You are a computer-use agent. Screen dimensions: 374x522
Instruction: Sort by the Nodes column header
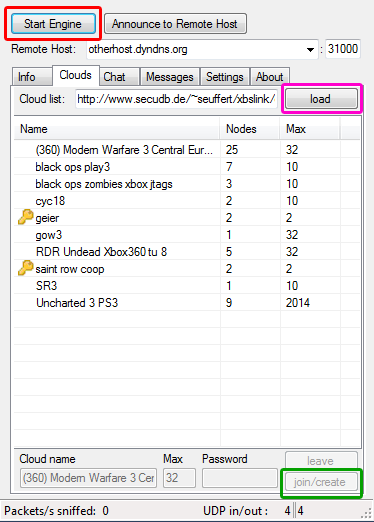[x=249, y=129]
